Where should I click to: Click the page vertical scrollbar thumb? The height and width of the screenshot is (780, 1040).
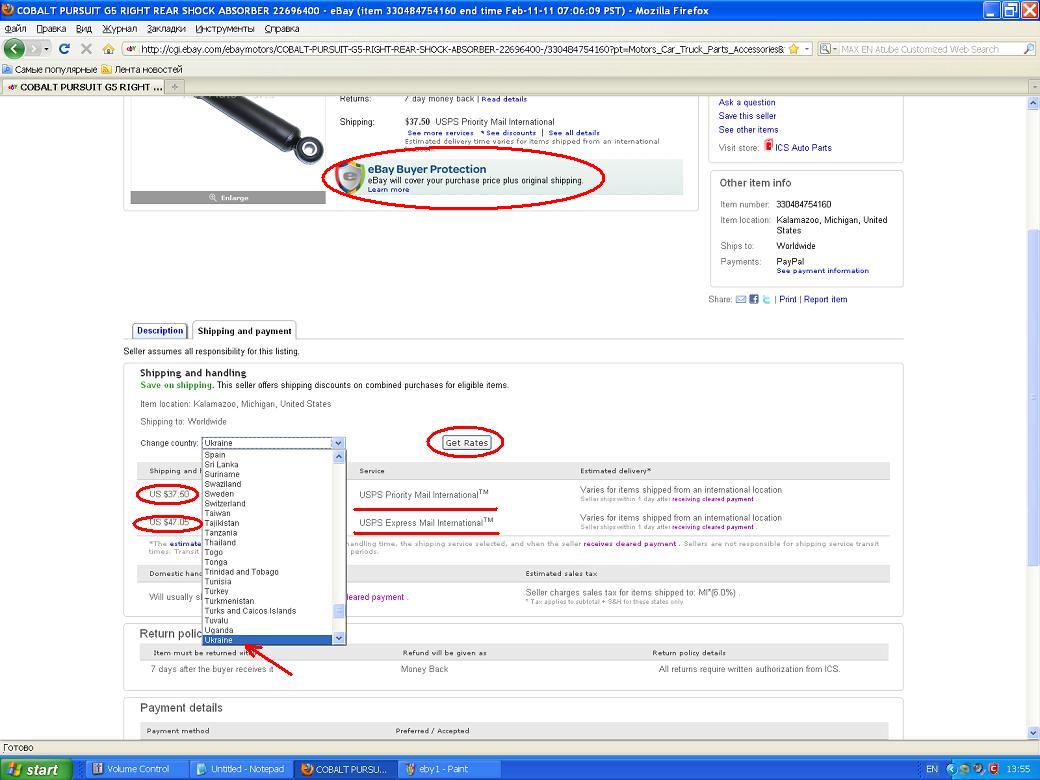pyautogui.click(x=1033, y=398)
